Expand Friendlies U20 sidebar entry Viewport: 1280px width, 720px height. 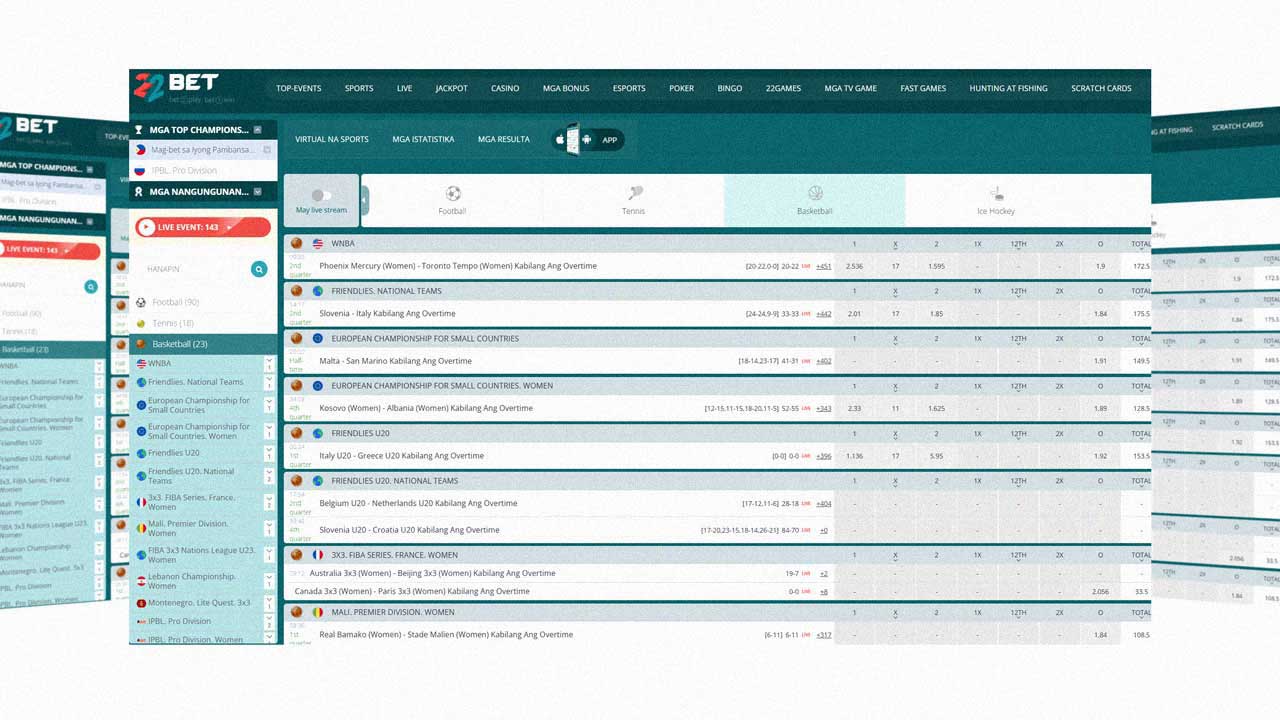pyautogui.click(x=269, y=453)
